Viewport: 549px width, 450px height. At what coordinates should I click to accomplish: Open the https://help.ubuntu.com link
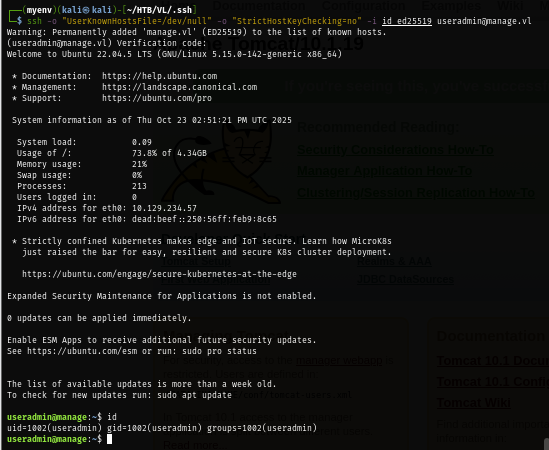[160, 76]
